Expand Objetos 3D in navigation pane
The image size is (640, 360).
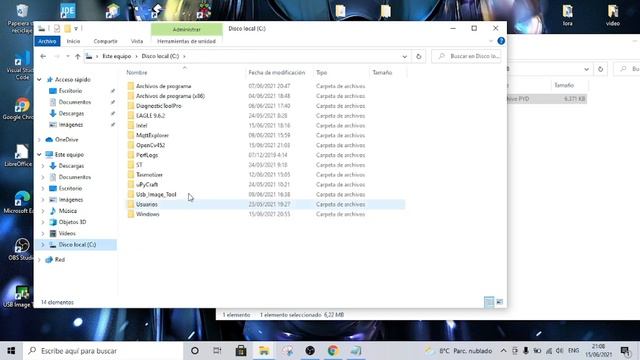pos(43,222)
